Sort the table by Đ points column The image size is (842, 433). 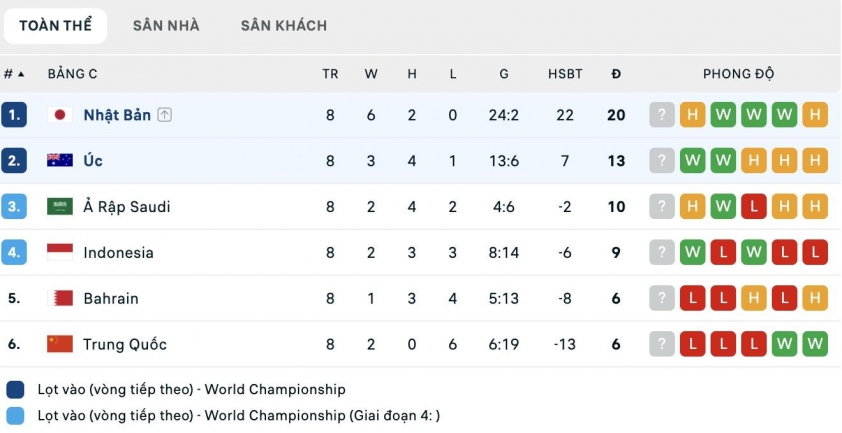[x=616, y=74]
